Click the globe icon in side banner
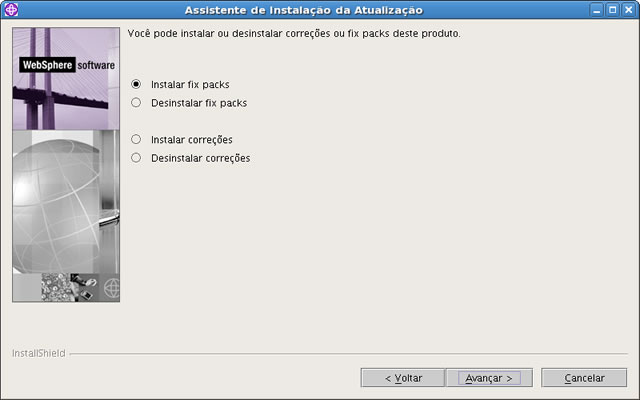This screenshot has height=400, width=640. (111, 288)
